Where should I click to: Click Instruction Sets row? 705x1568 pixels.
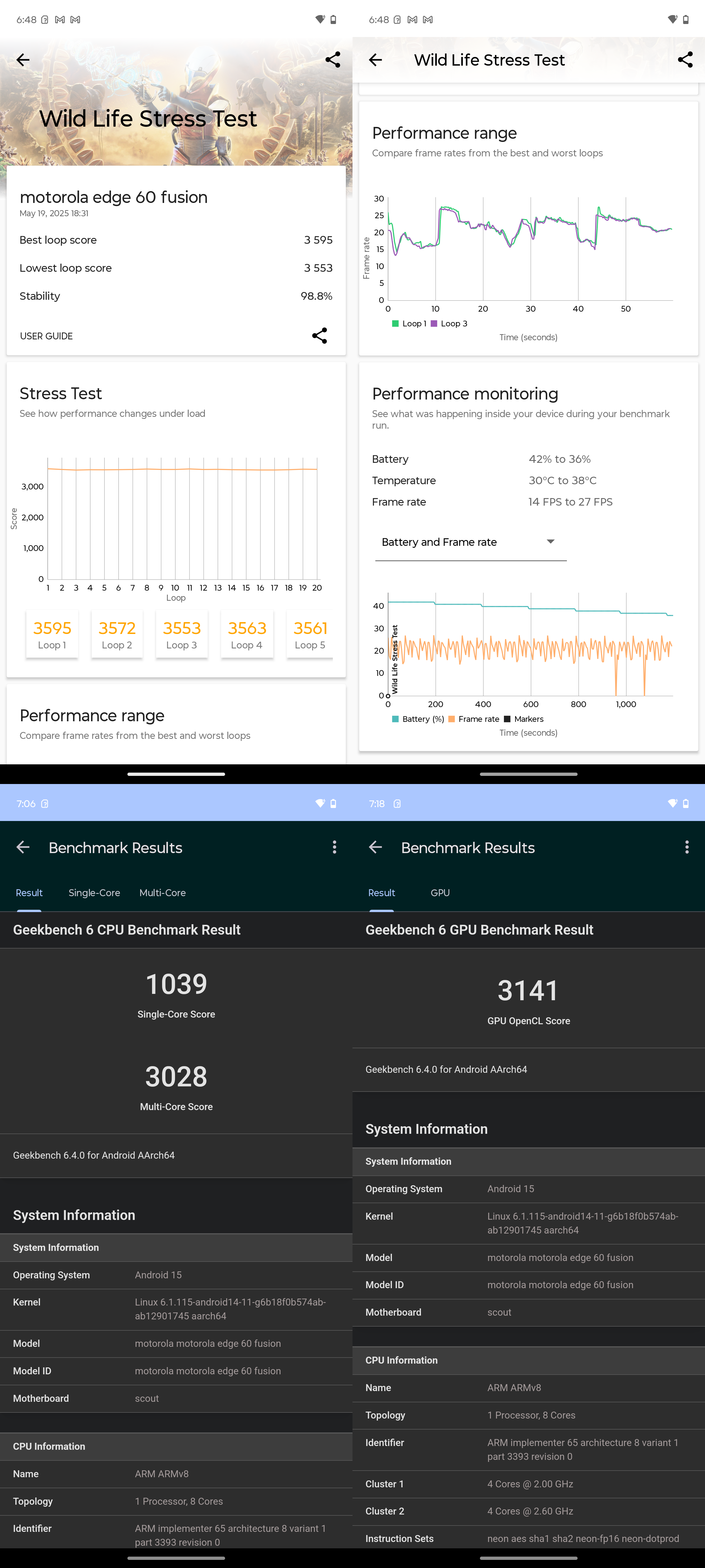(528, 1538)
